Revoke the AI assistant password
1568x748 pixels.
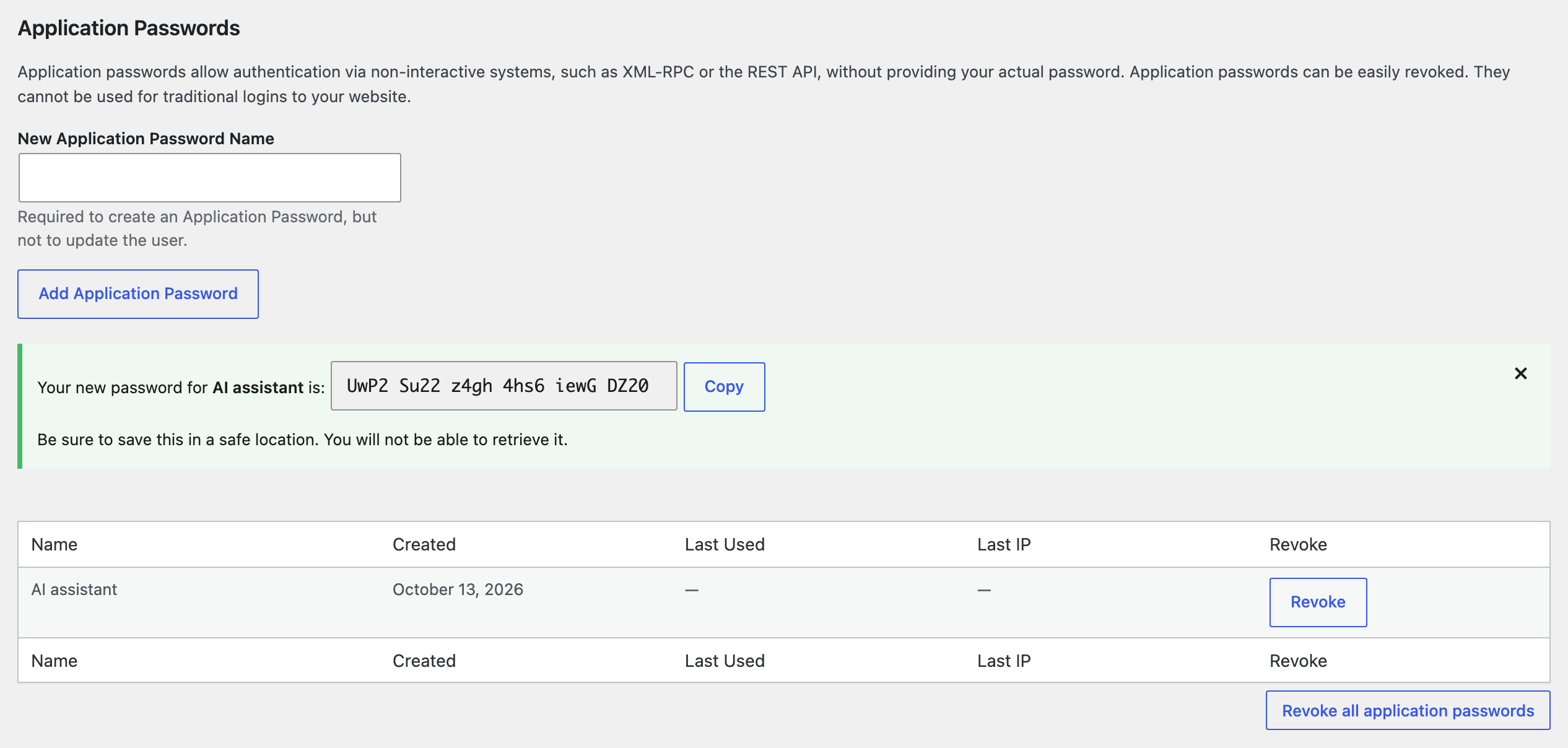click(1318, 602)
